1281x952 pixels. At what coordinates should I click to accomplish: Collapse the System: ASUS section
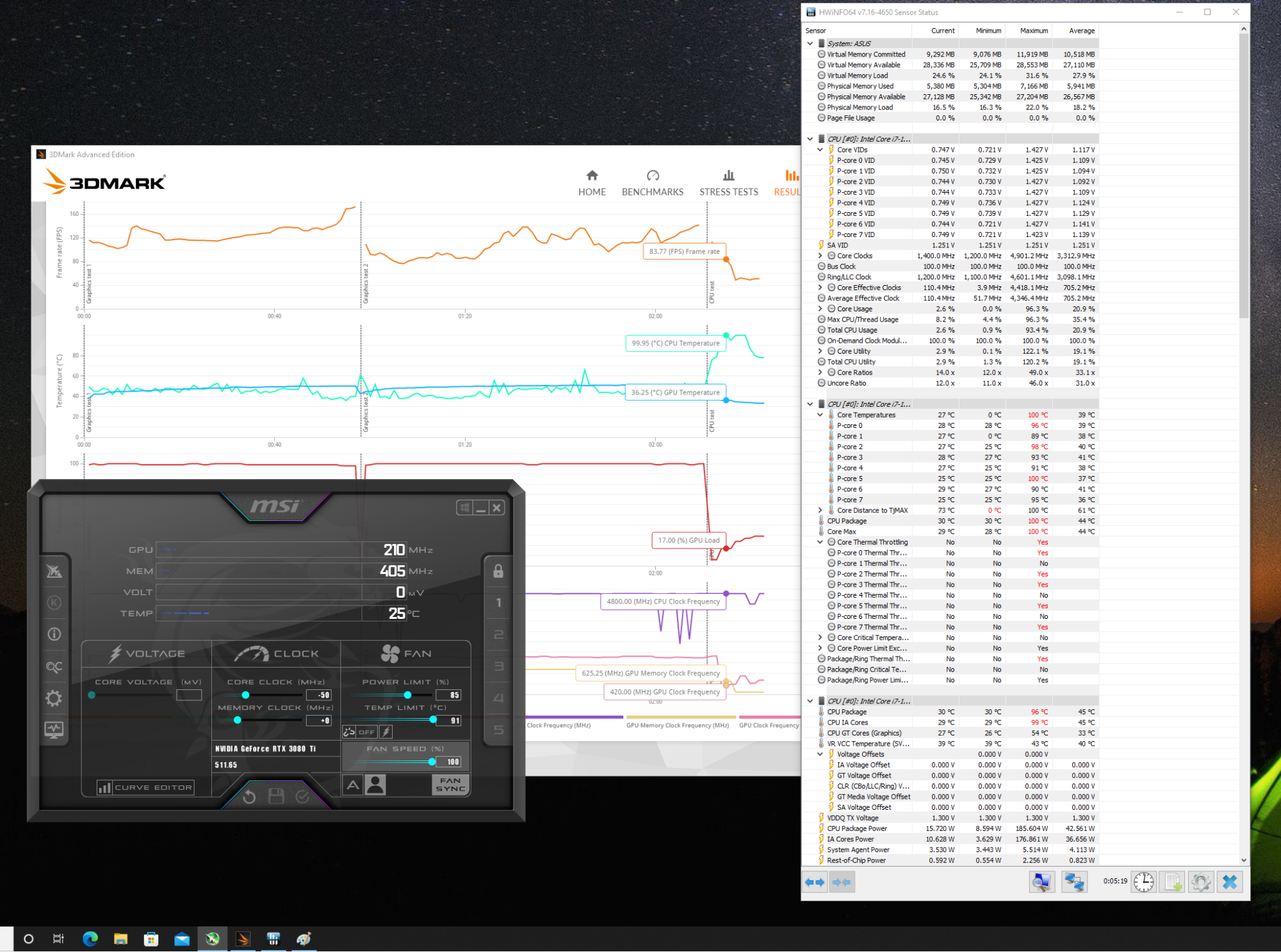[x=810, y=44]
